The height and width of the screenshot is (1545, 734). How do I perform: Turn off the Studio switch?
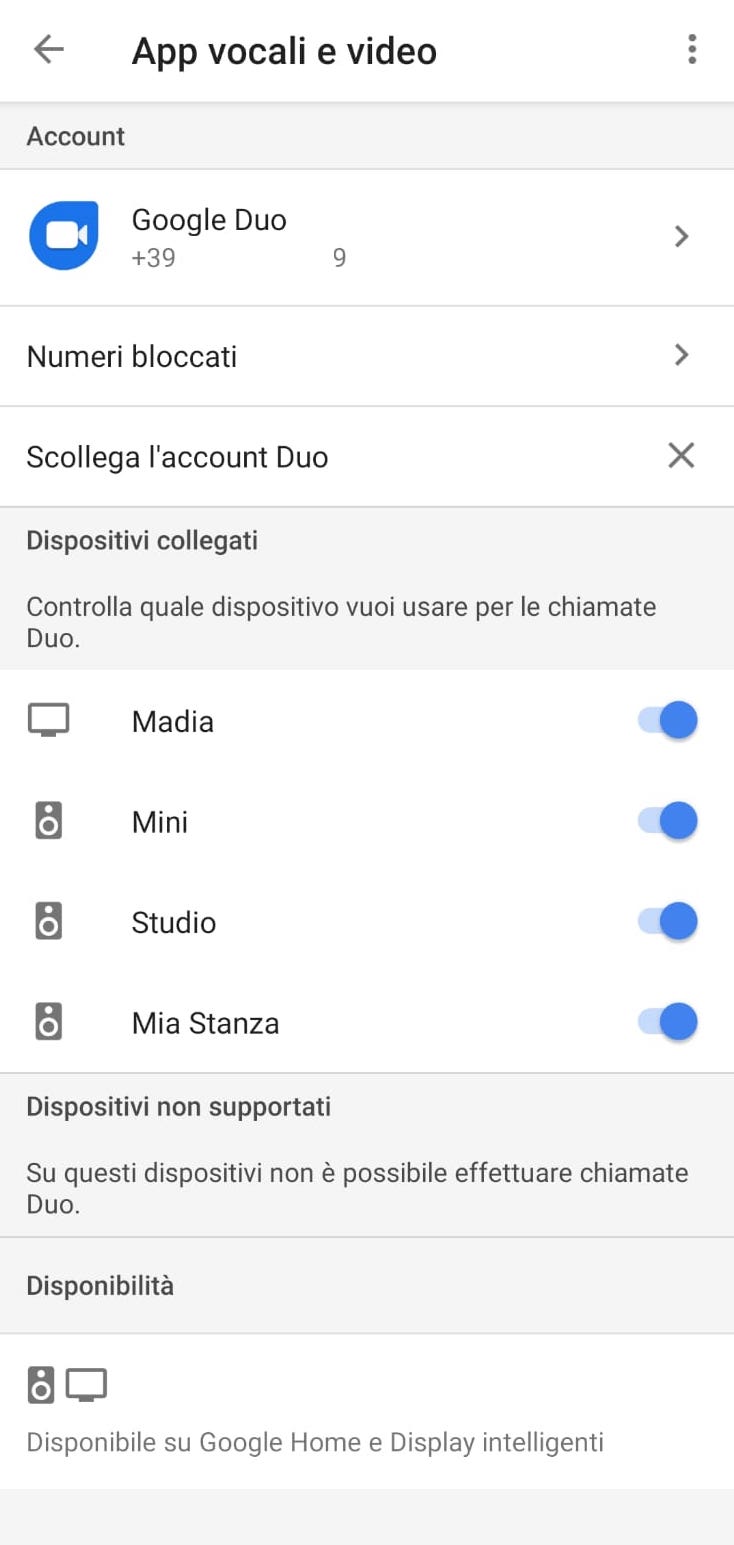click(x=668, y=921)
